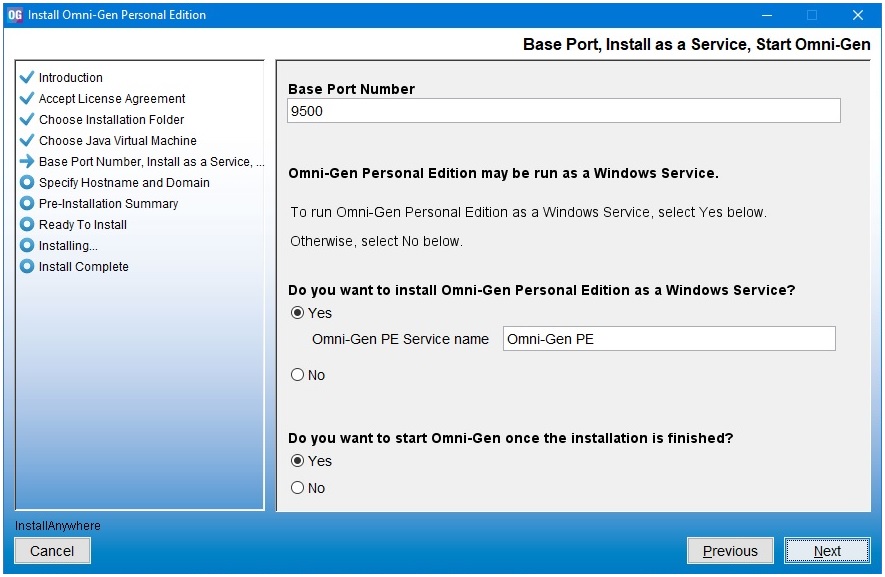885x577 pixels.
Task: Click the question about starting Omni-Gen once finished
Action: click(x=510, y=438)
